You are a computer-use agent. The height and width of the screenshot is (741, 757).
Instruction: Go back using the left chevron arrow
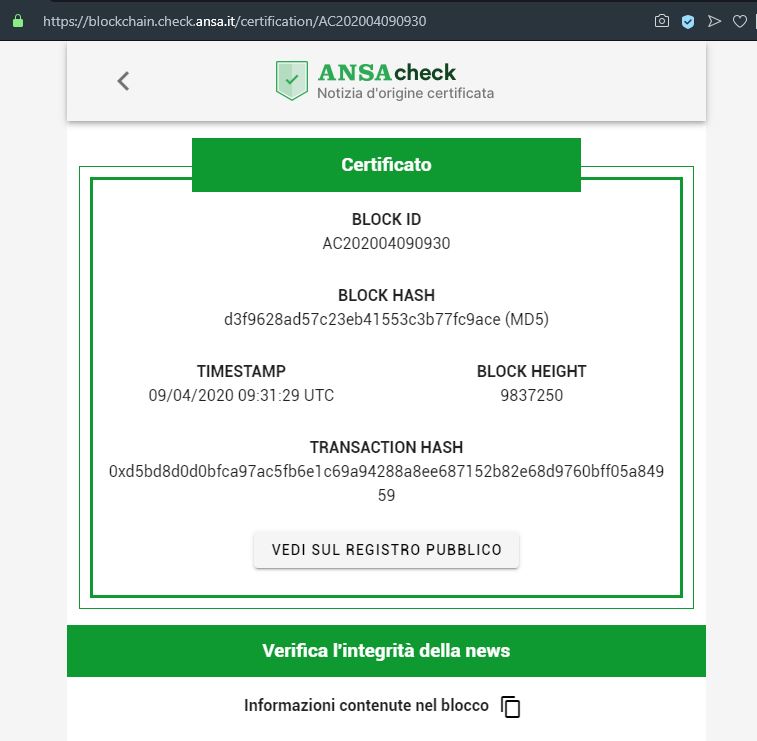[x=124, y=81]
